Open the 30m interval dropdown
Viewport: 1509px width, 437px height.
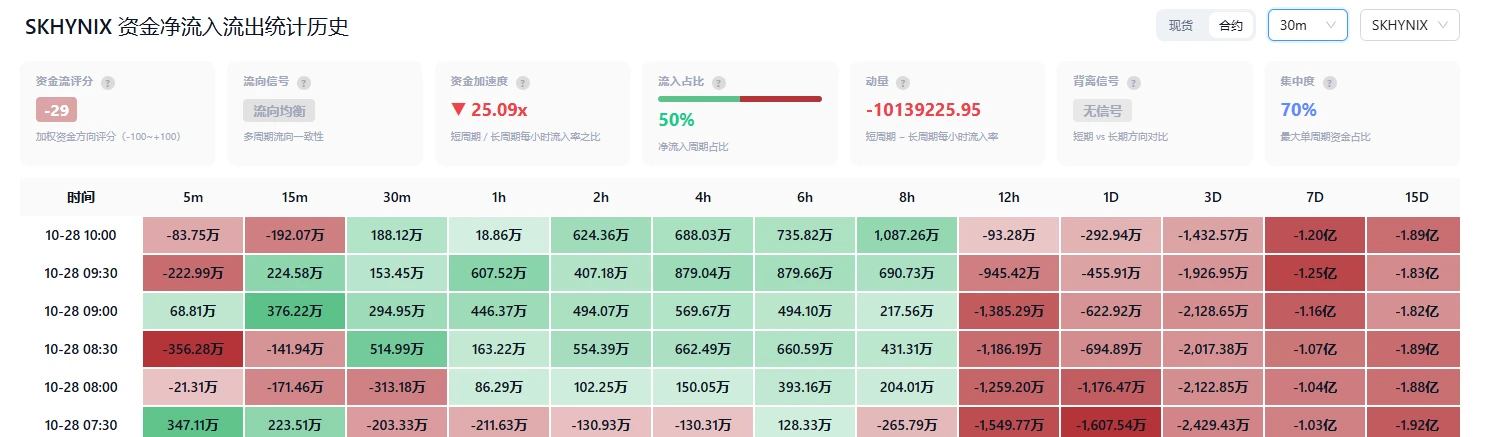pos(1307,25)
